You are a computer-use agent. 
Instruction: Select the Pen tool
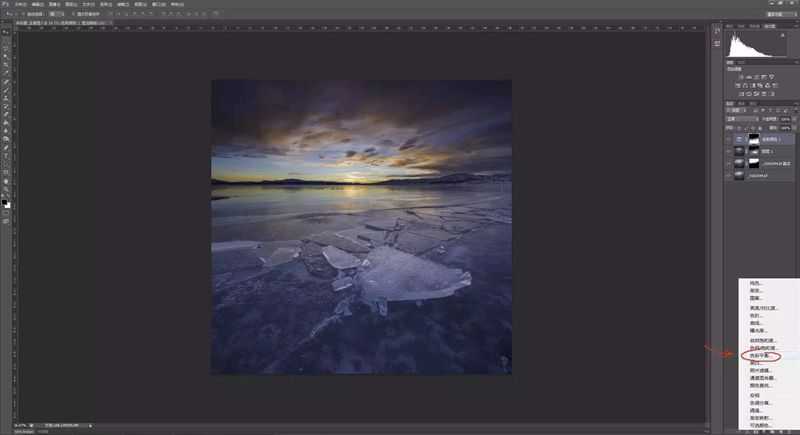tap(6, 148)
